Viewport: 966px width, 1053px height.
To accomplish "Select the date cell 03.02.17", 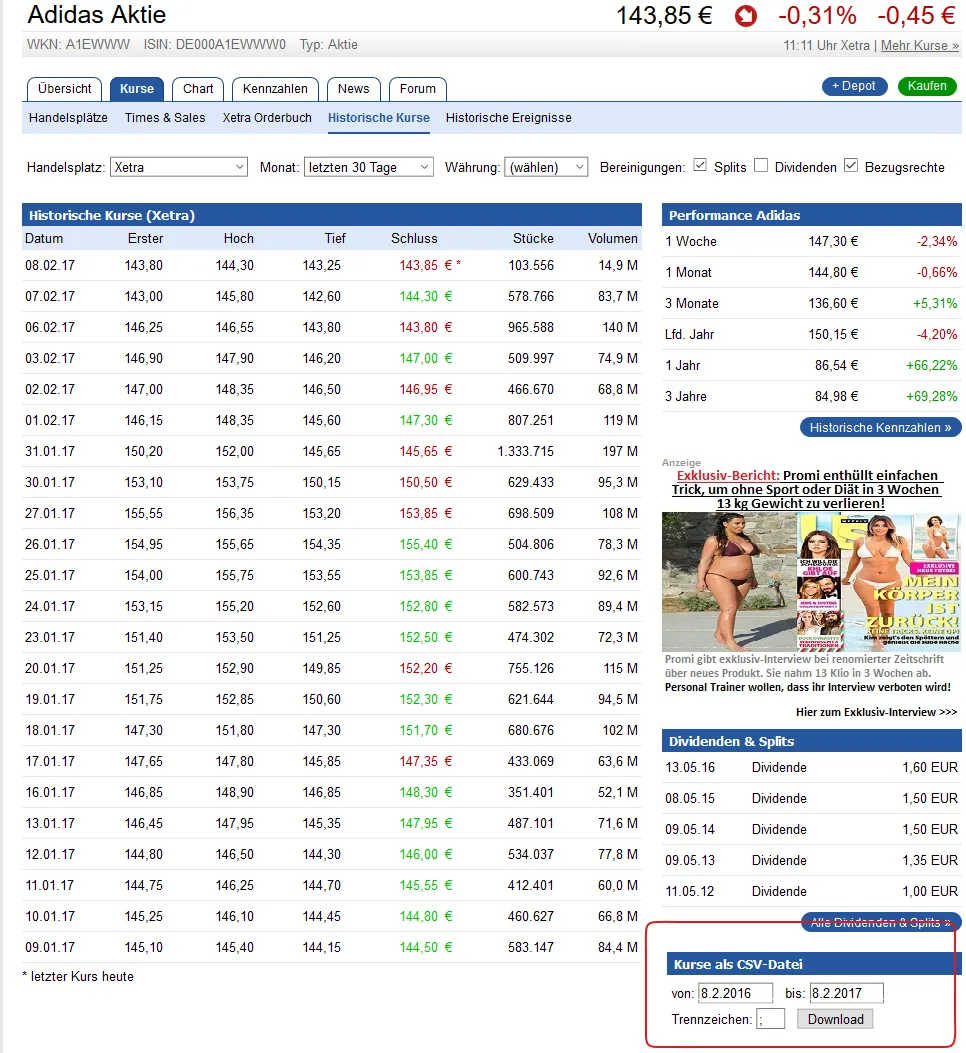I will pyautogui.click(x=50, y=358).
